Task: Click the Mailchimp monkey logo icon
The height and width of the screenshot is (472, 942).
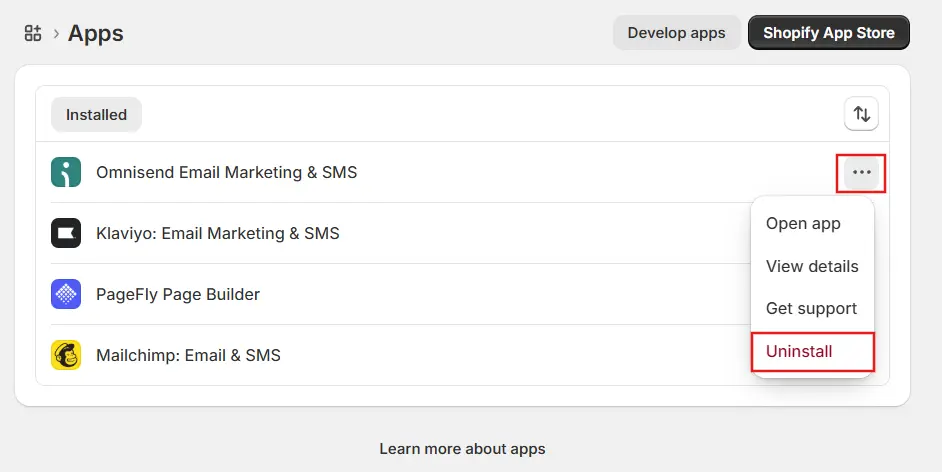Action: pyautogui.click(x=66, y=355)
